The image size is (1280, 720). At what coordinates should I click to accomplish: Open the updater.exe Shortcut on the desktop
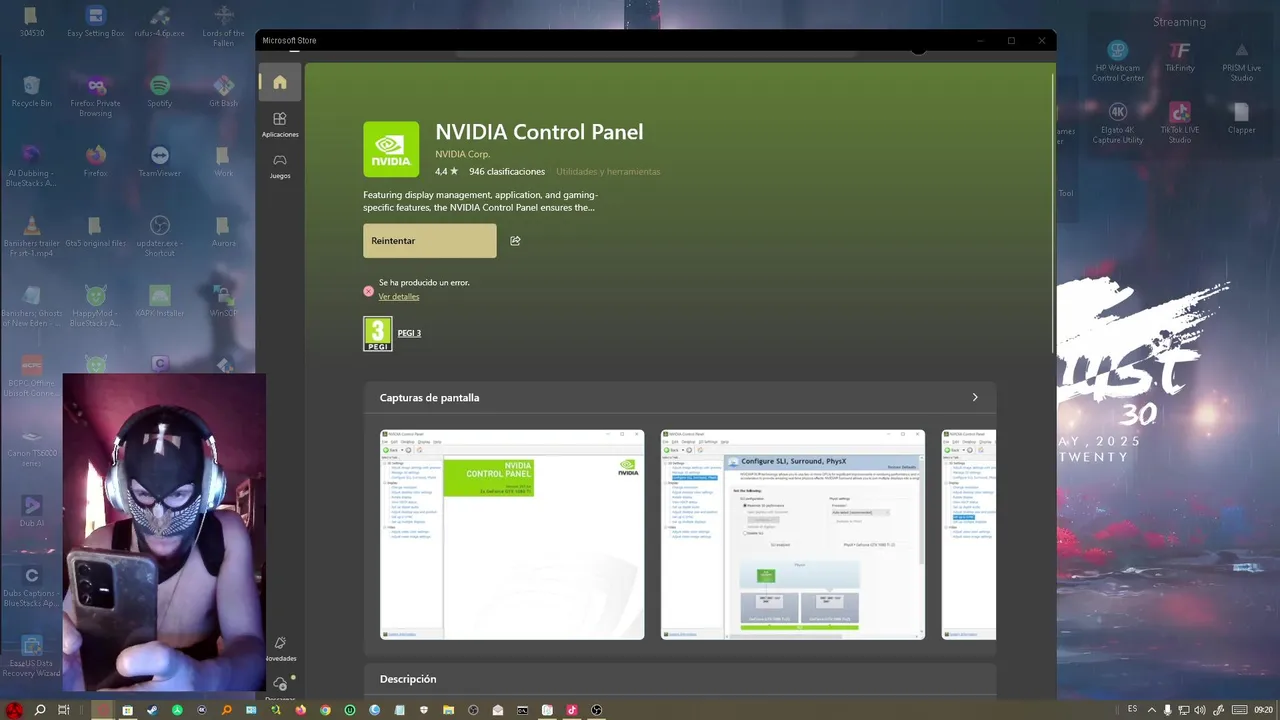[x=160, y=236]
